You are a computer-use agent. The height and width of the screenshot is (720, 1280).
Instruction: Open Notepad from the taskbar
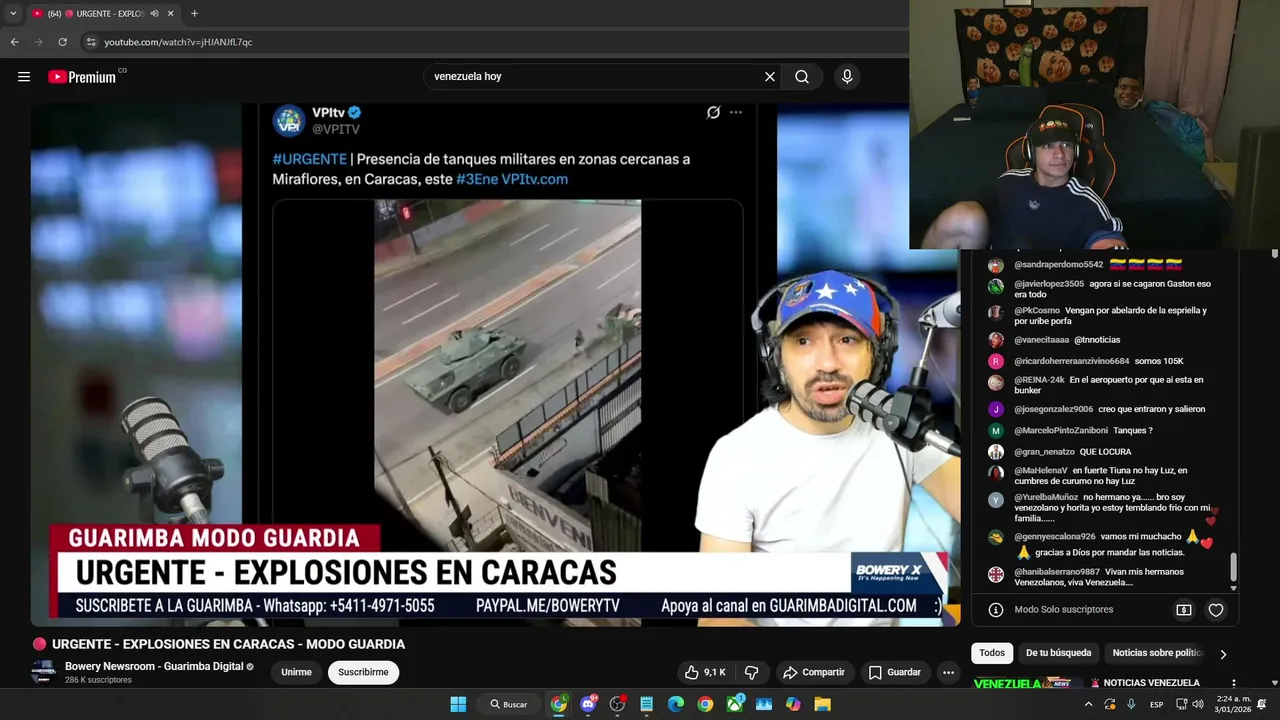pos(646,704)
